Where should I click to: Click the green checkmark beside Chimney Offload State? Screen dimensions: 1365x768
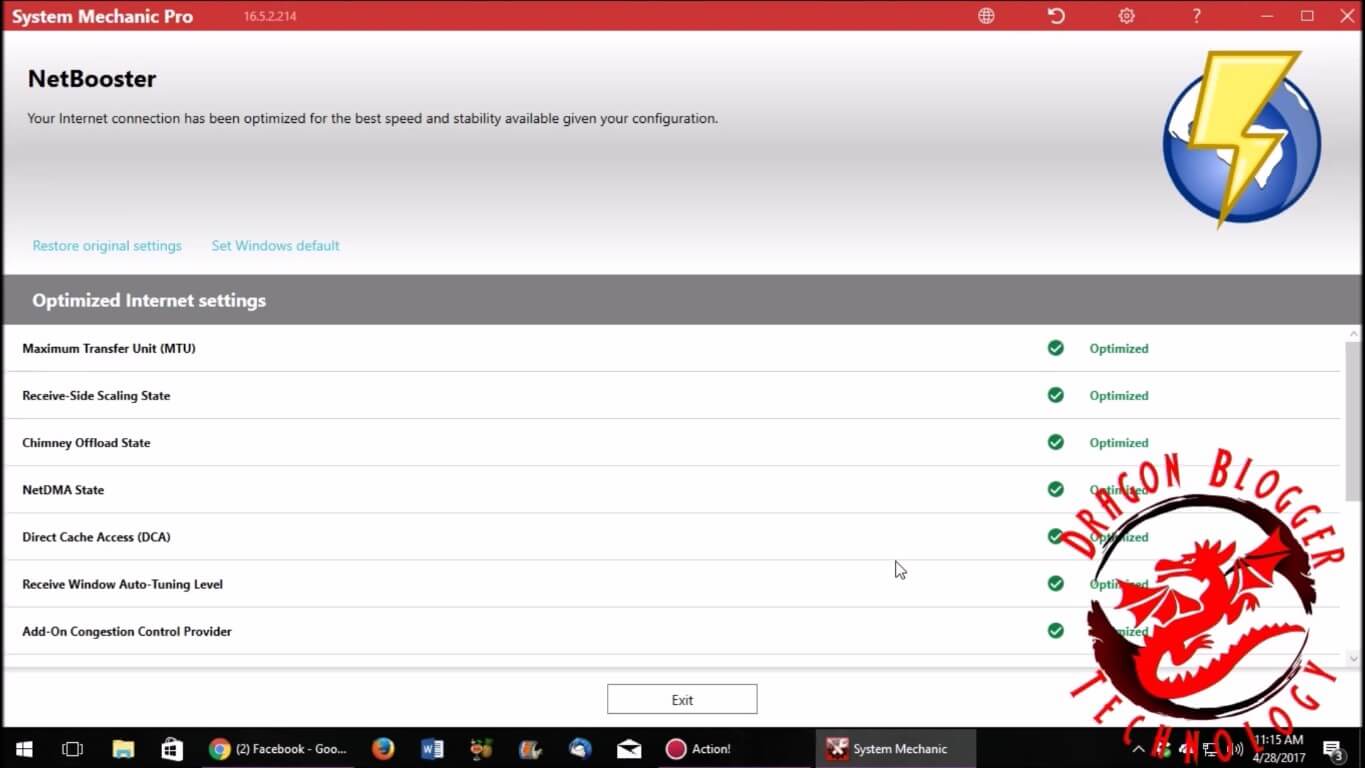pos(1055,442)
